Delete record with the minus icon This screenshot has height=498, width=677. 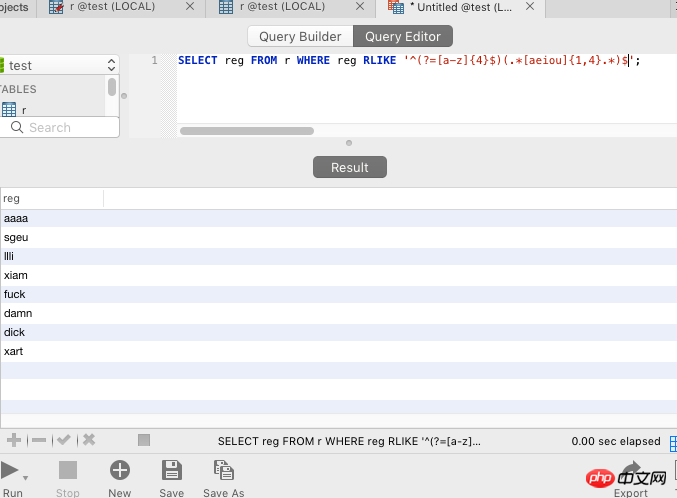(38, 440)
